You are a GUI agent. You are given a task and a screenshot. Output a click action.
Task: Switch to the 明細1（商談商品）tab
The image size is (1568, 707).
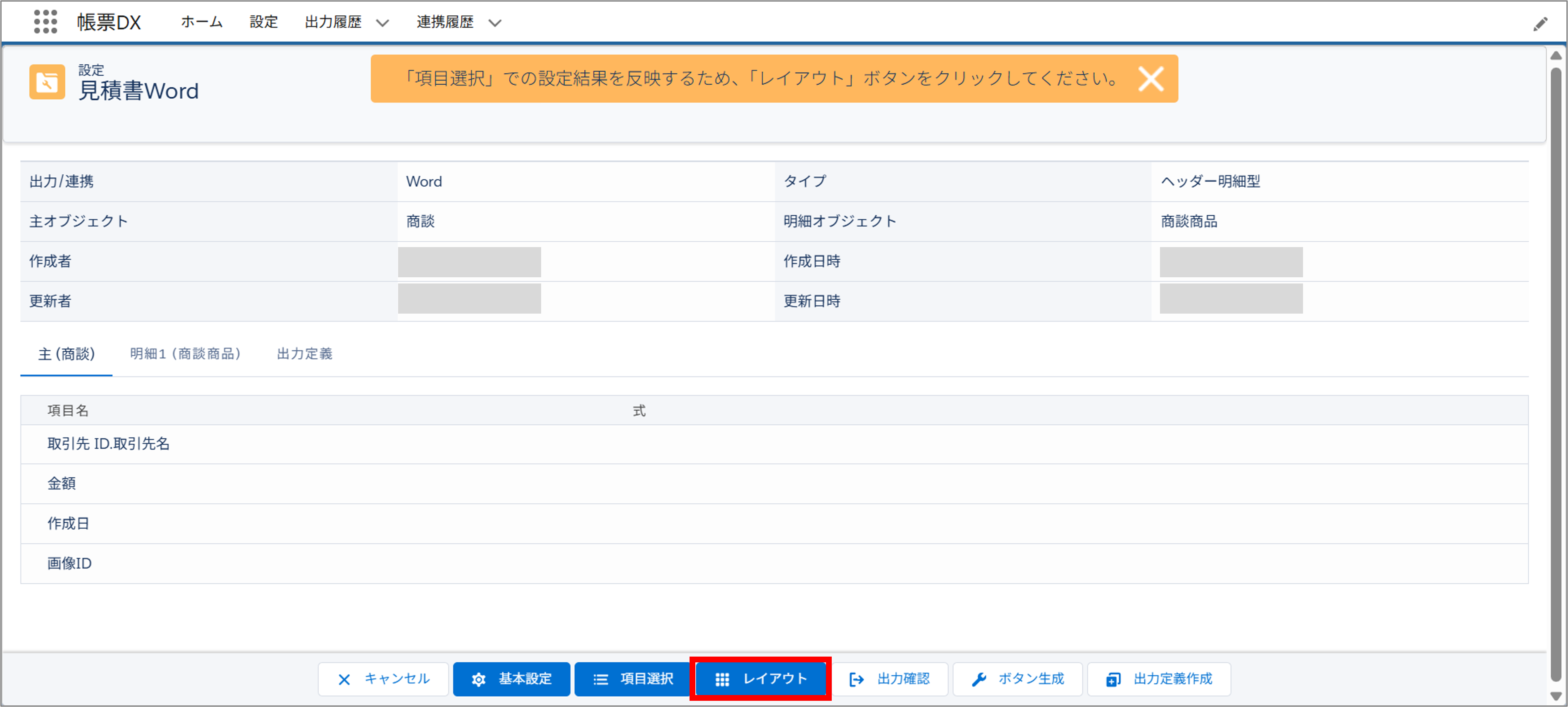[185, 354]
